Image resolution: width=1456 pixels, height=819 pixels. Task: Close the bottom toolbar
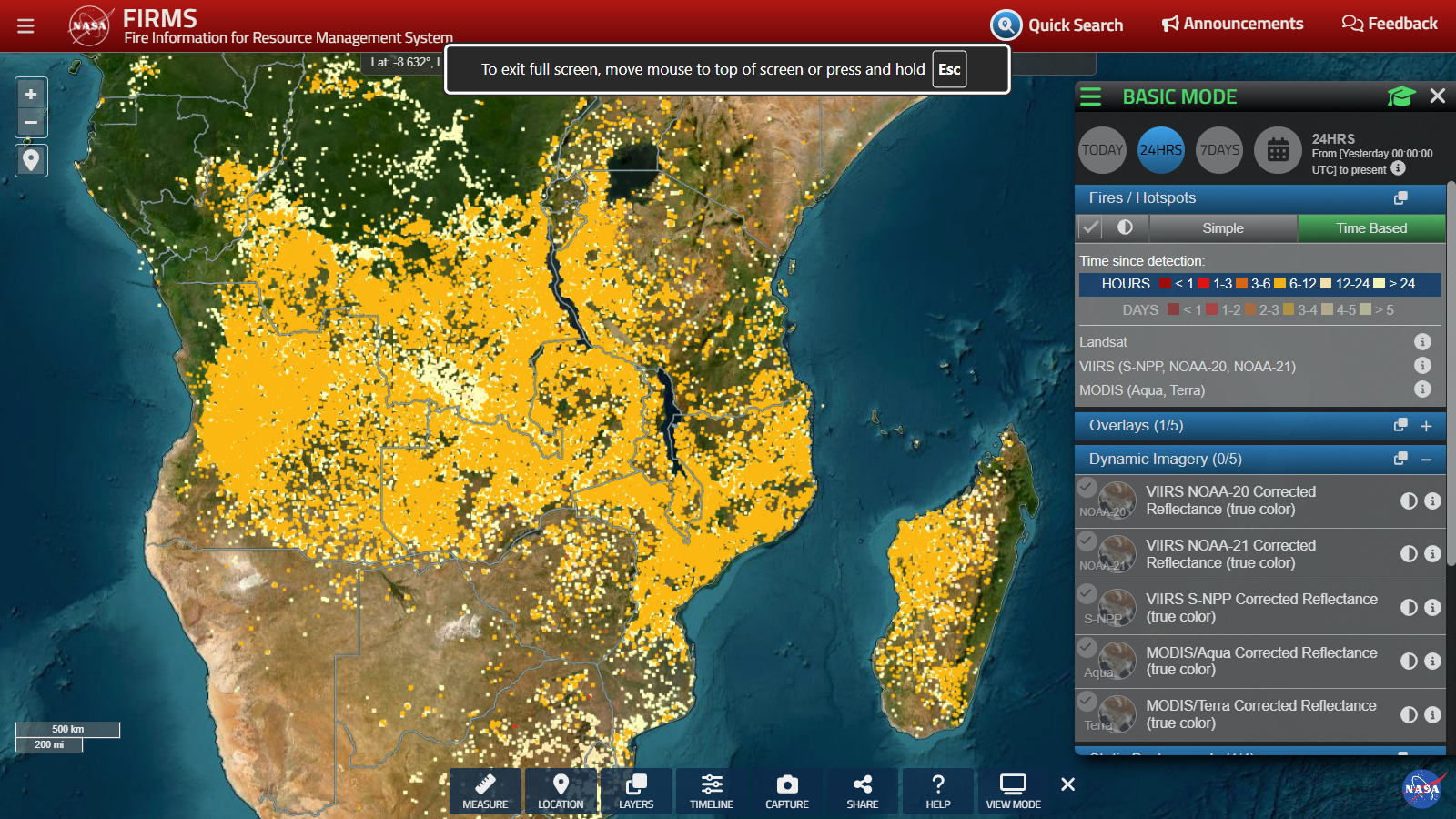click(x=1068, y=784)
